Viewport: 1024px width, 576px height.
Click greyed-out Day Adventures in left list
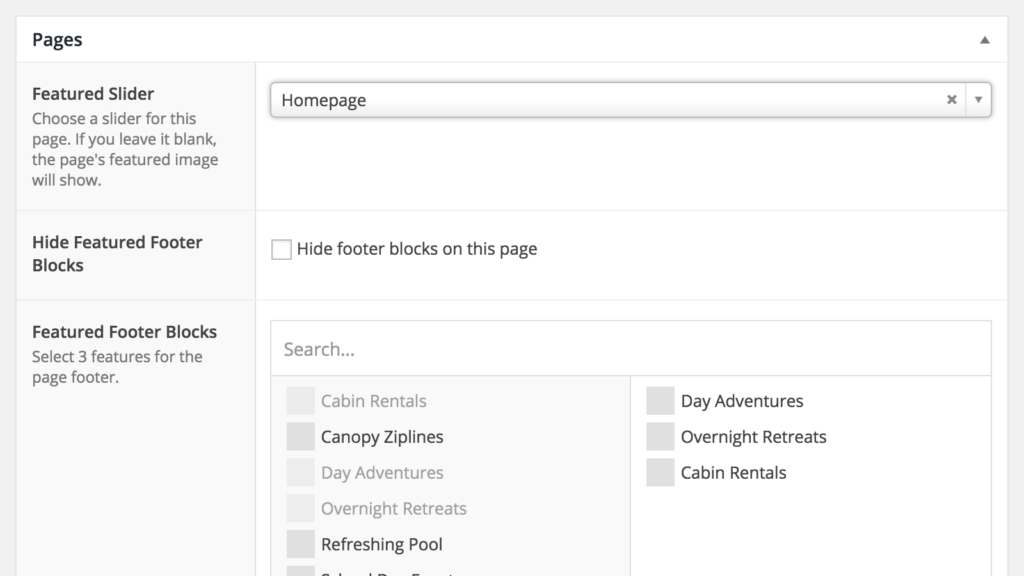pos(382,473)
